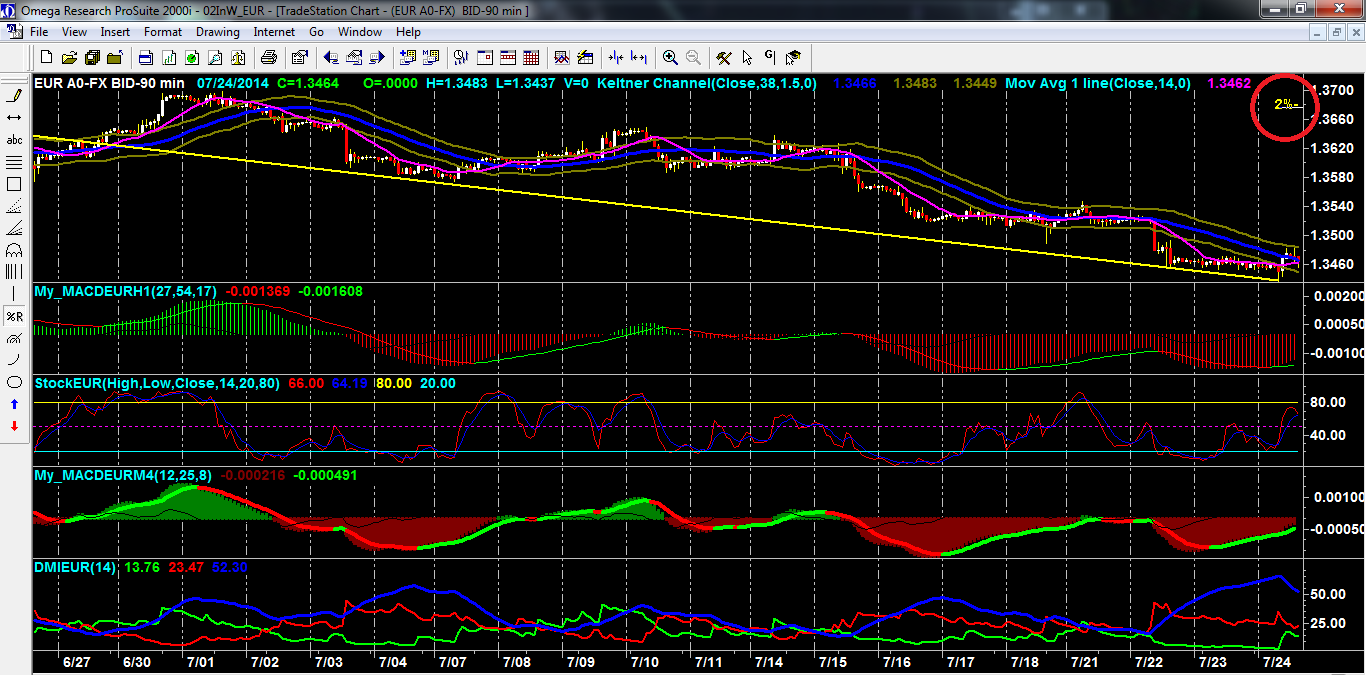Go back with the left arrow monitor icon

(x=330, y=57)
